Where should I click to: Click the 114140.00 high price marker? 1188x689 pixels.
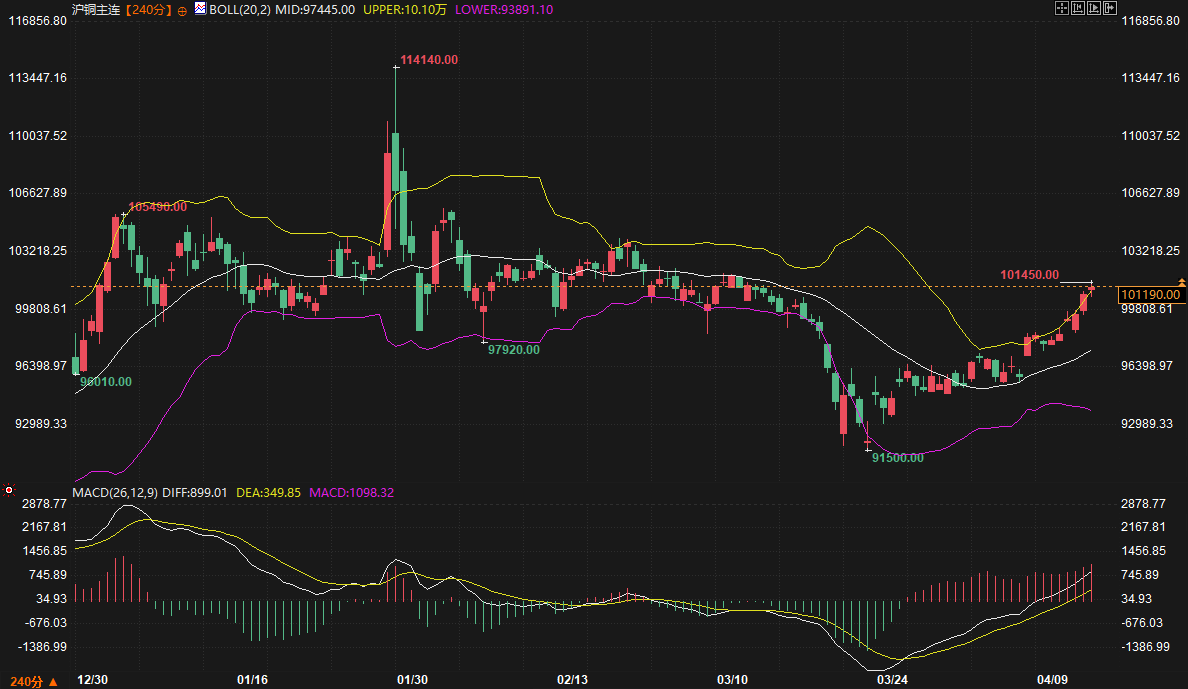429,60
